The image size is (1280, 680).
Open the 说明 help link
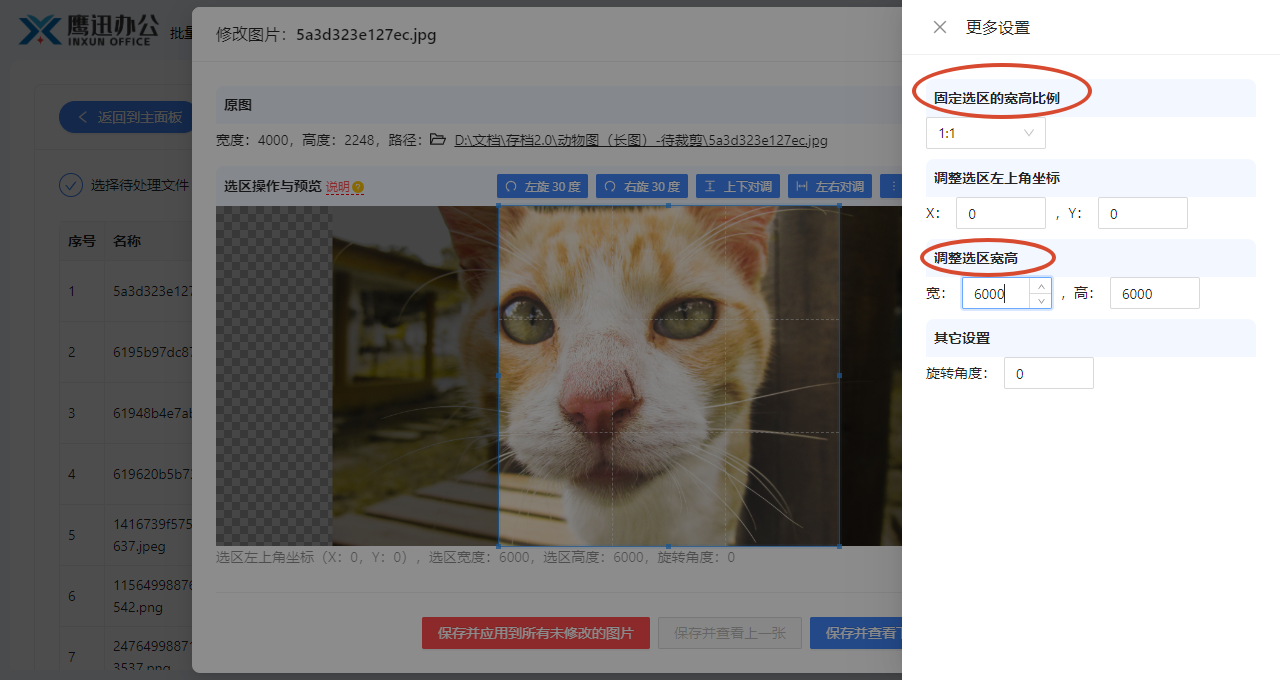pos(338,187)
